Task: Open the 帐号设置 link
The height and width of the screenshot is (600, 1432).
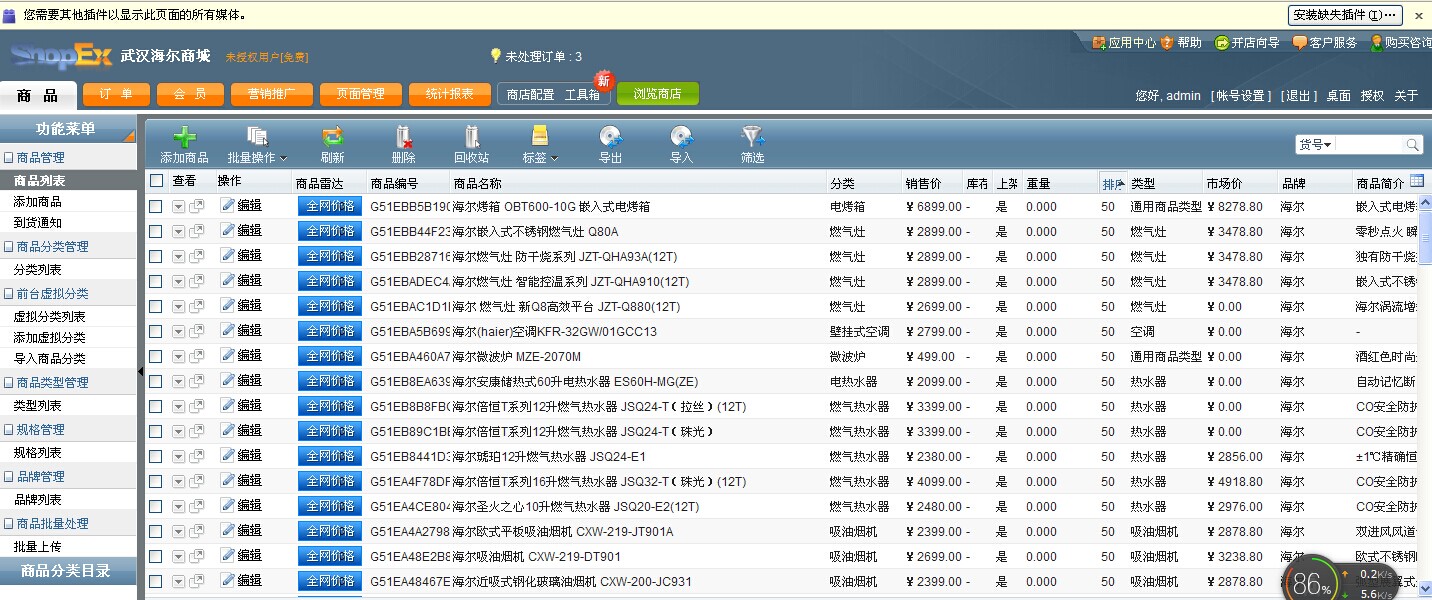Action: [1241, 96]
